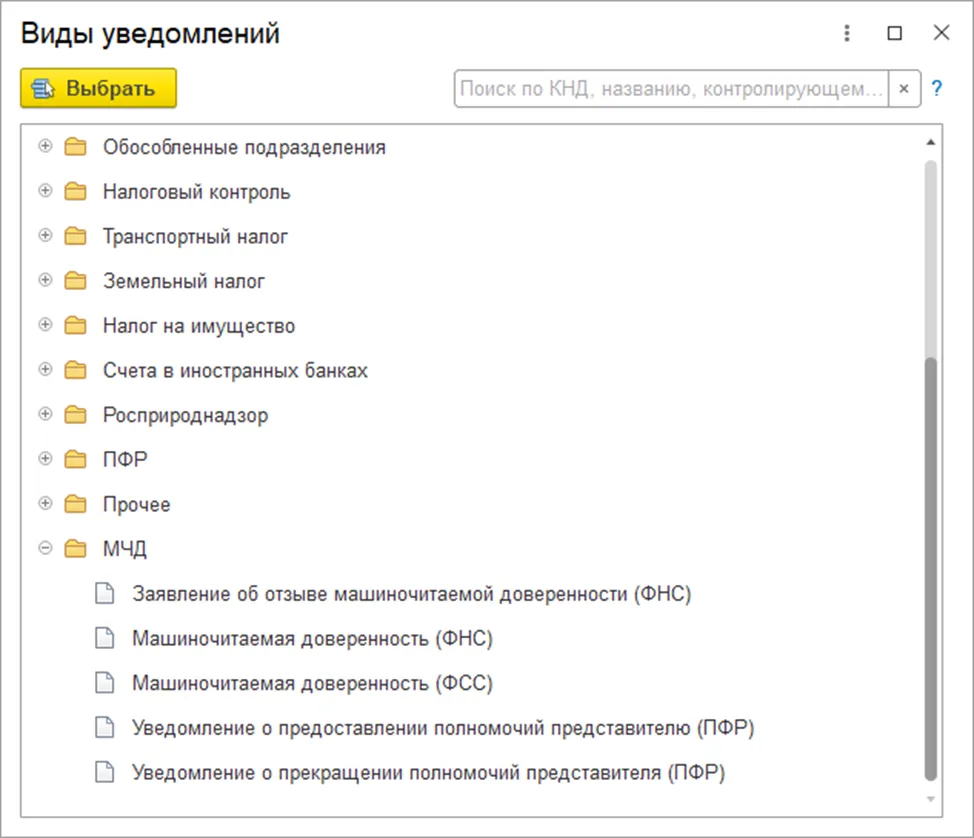Expand the Налоговый контроль tree node
The image size is (974, 838).
point(44,192)
